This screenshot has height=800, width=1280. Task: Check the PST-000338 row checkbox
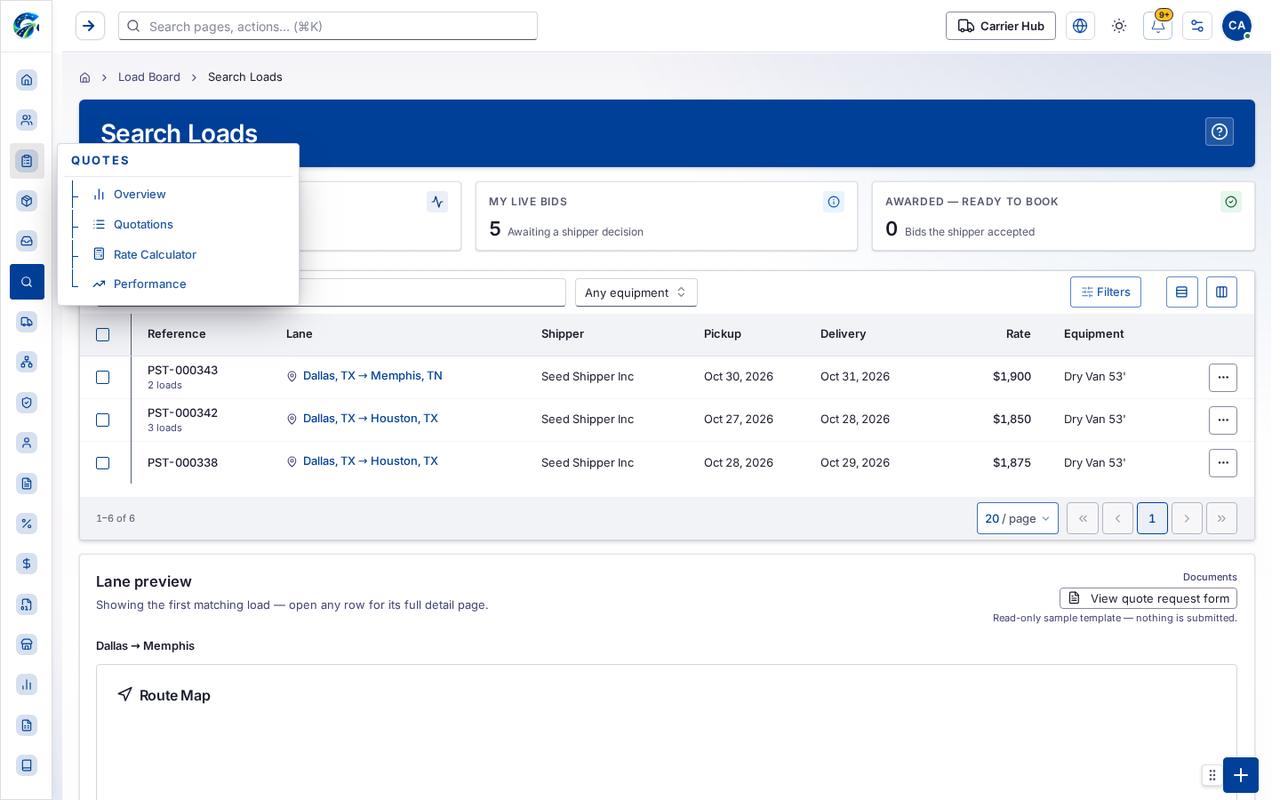(103, 463)
